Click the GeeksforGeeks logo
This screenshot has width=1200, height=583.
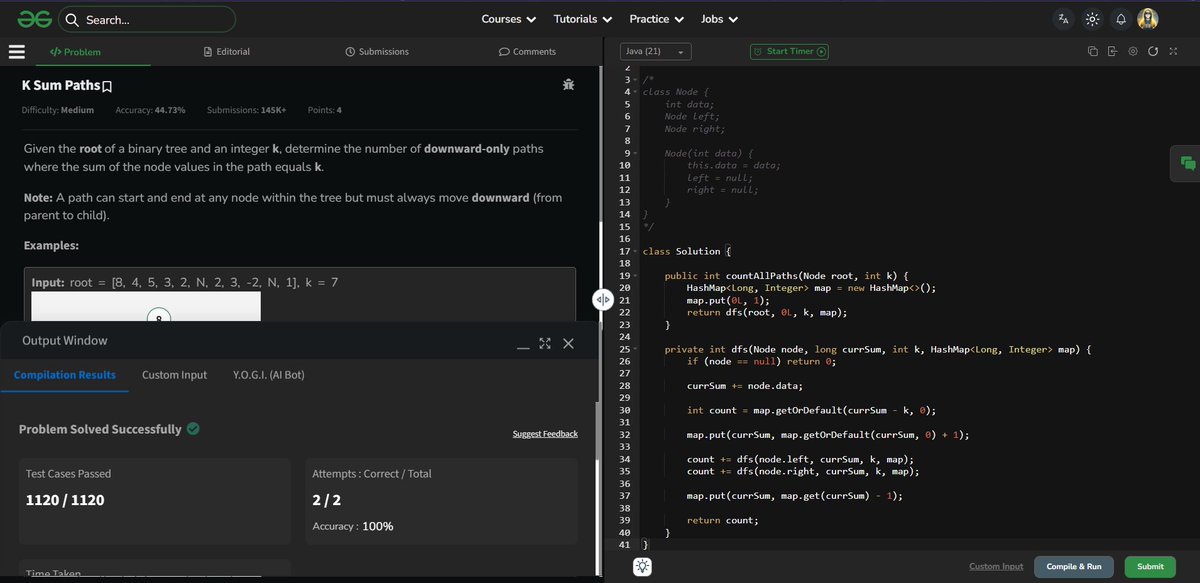(x=34, y=18)
